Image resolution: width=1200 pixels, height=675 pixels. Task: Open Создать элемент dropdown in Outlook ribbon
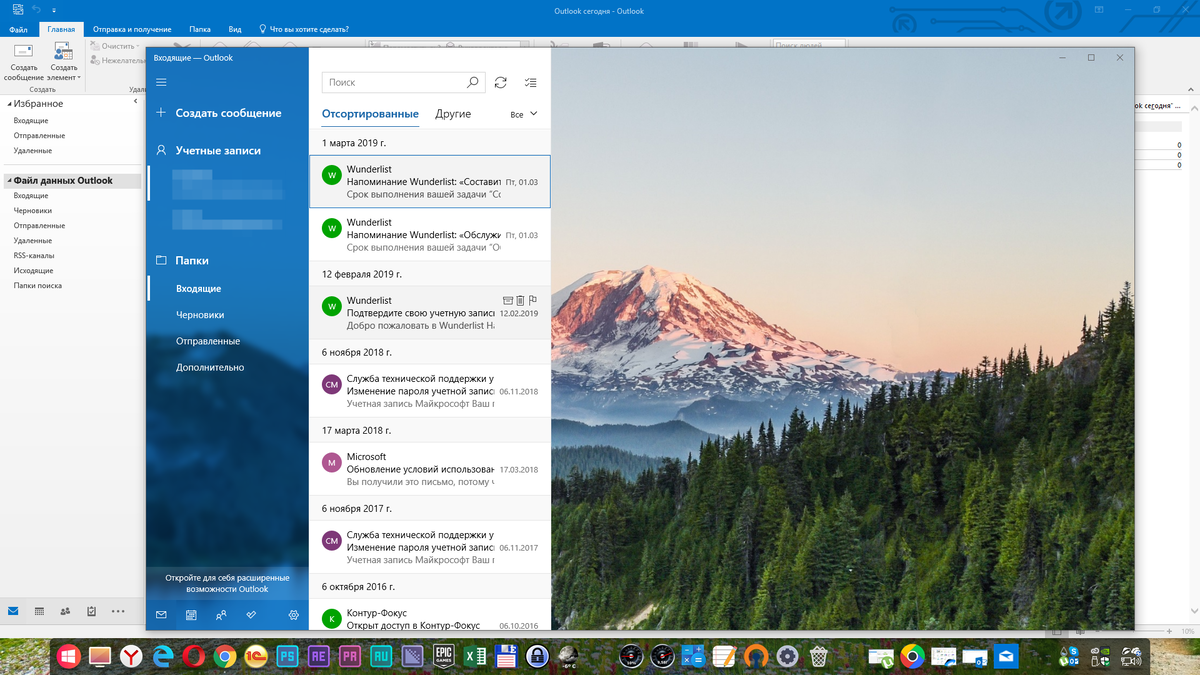coord(64,62)
